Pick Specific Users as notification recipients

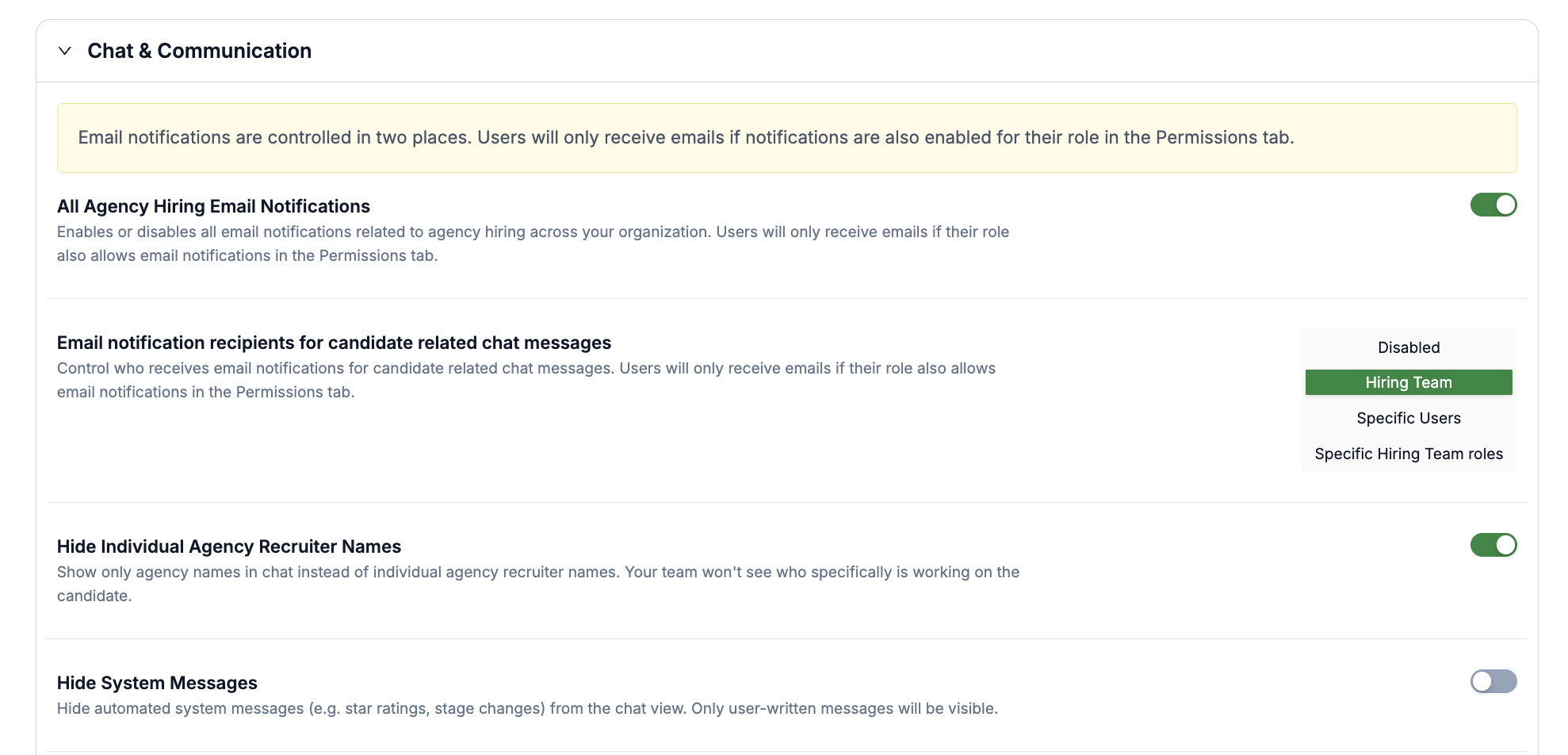pyautogui.click(x=1409, y=418)
